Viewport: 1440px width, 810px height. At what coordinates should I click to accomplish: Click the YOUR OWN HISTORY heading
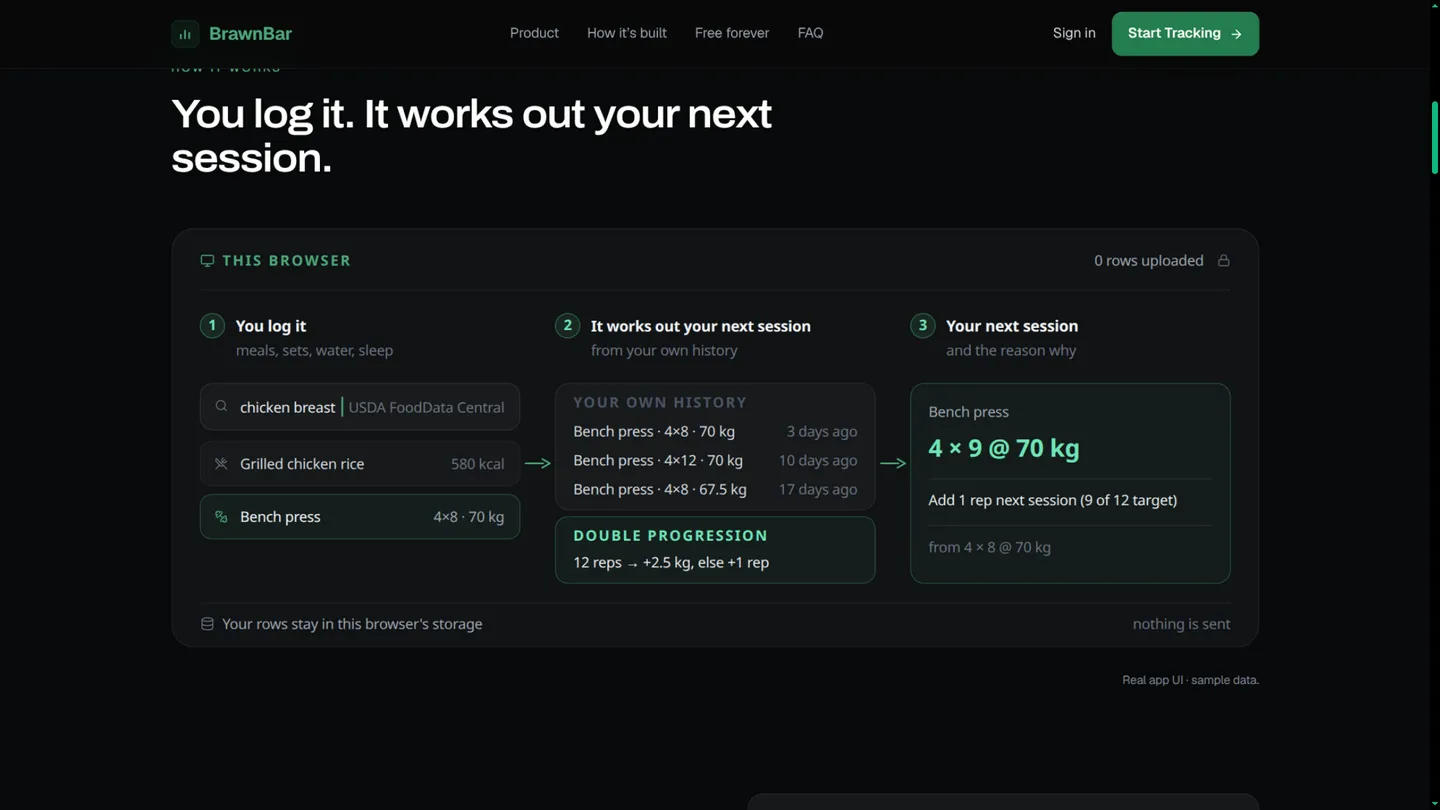(660, 403)
